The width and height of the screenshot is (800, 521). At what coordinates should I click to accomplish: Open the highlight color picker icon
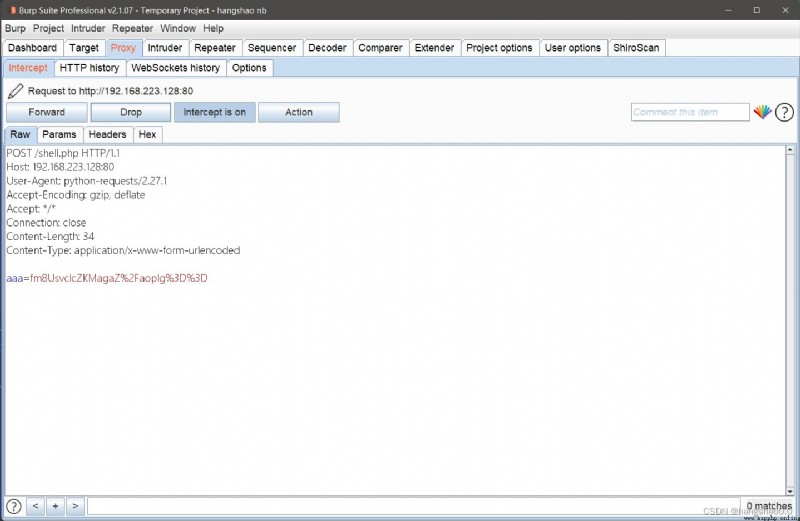tap(762, 112)
